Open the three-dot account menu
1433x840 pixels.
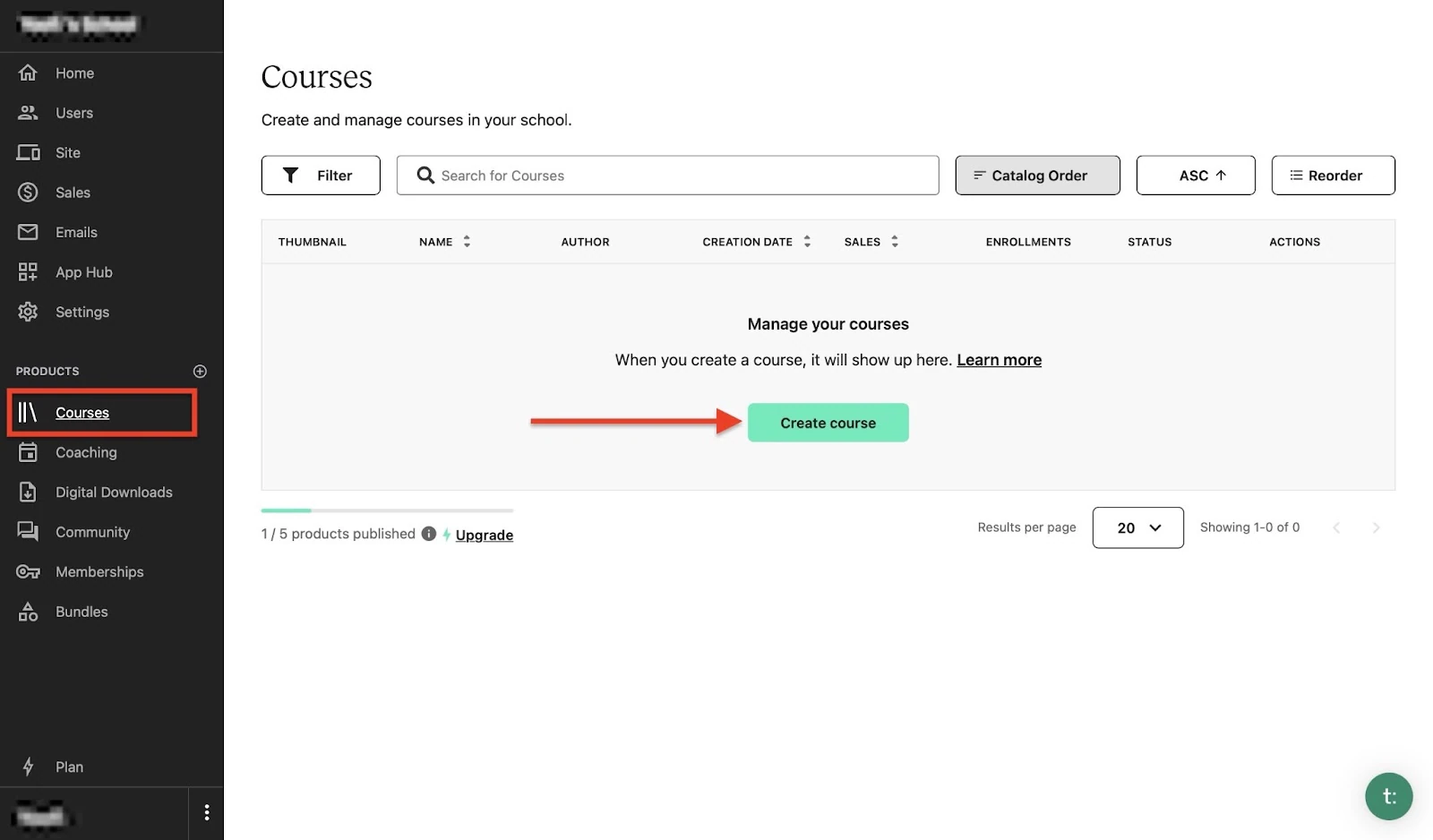[x=207, y=812]
